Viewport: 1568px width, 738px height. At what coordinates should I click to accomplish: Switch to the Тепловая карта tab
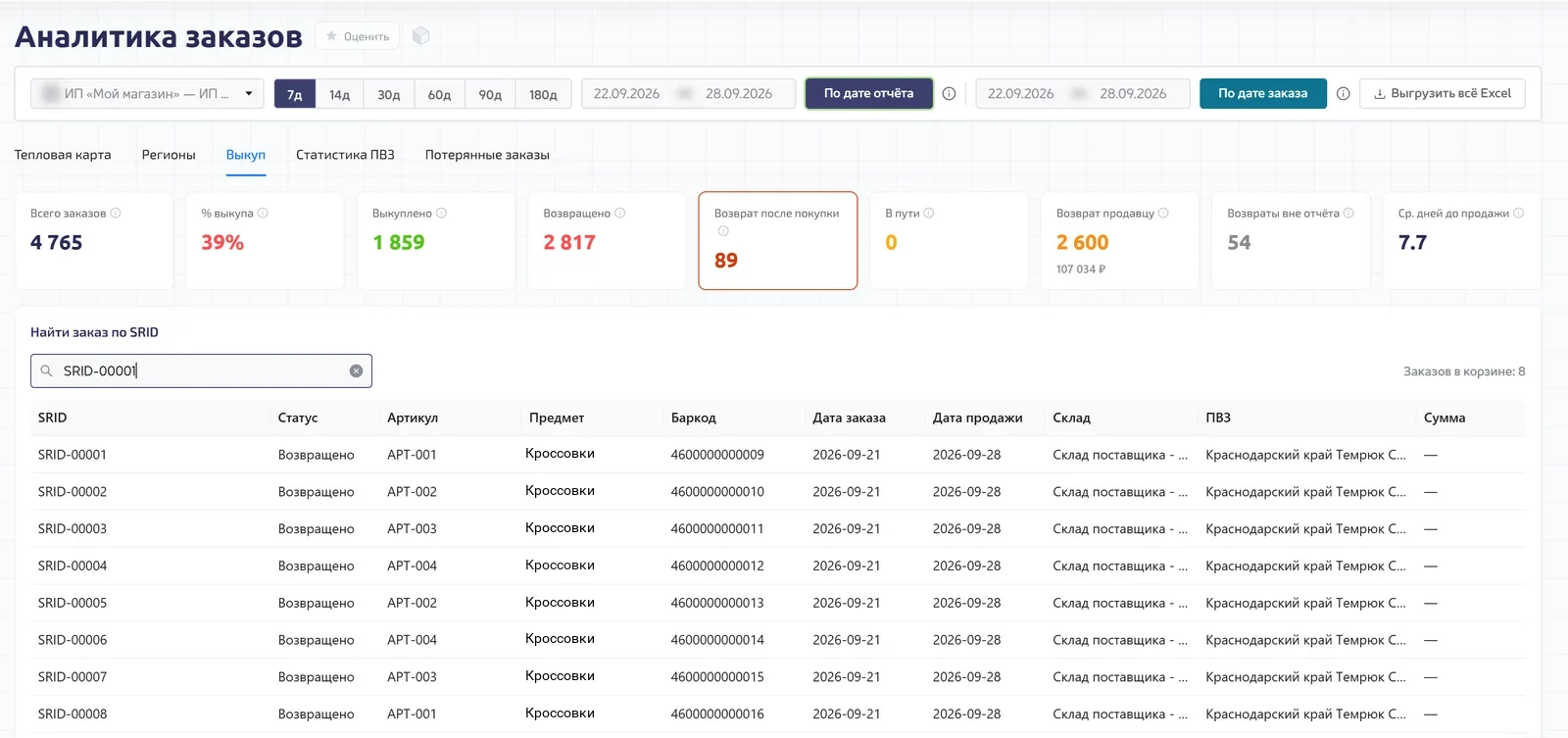pos(63,155)
